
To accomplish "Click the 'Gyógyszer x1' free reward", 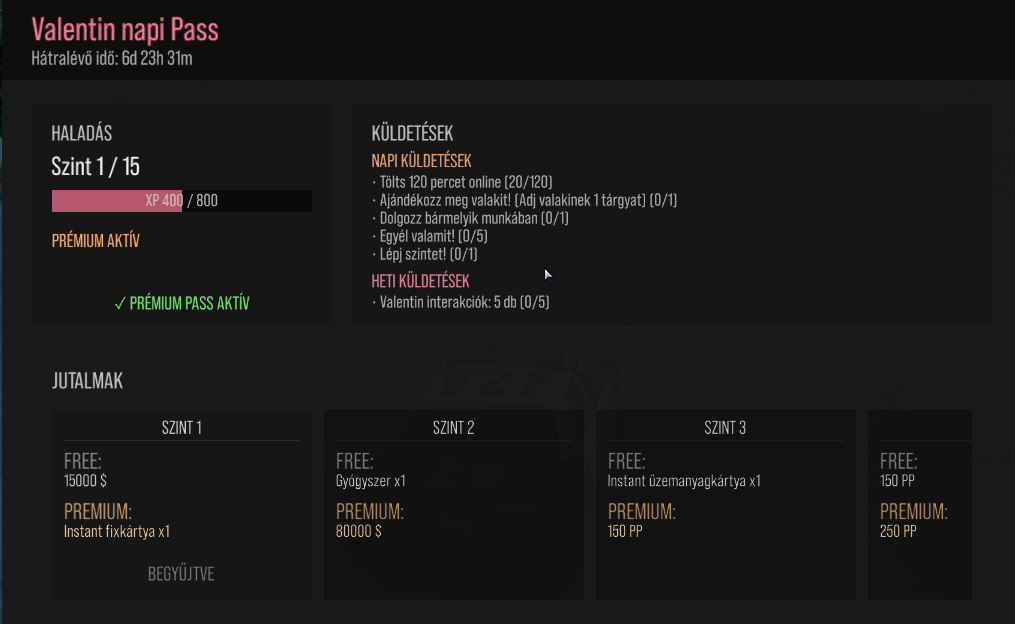I will click(x=371, y=481).
